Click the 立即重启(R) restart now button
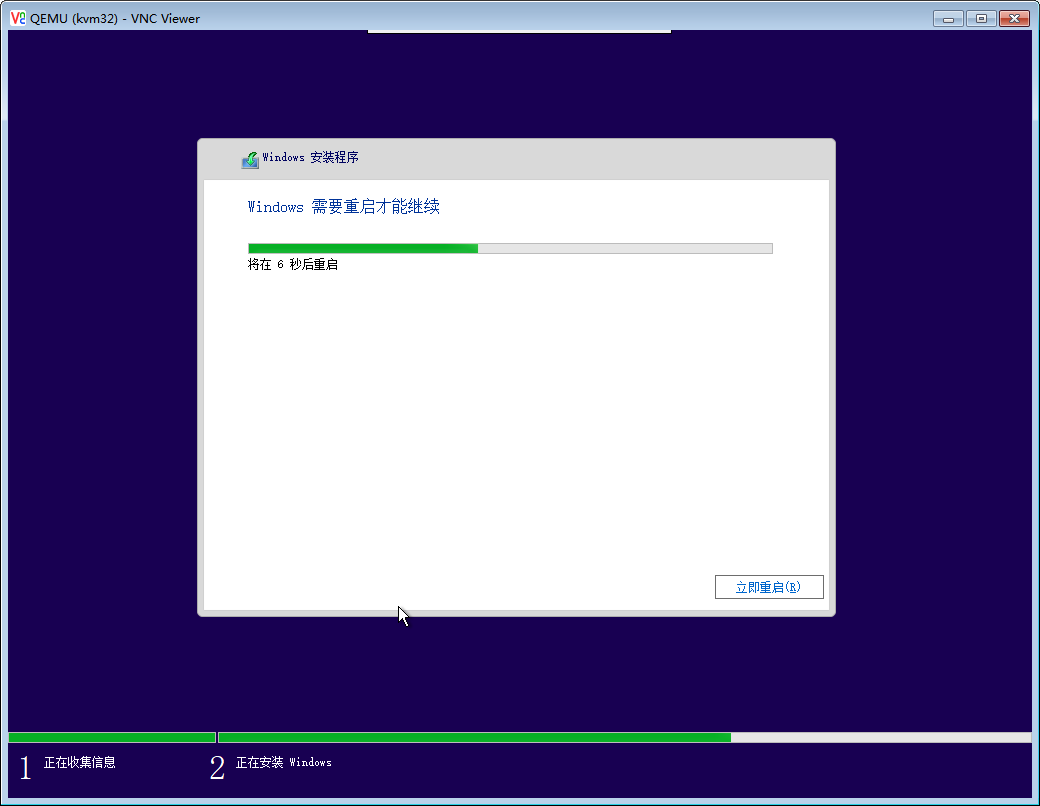Viewport: 1040px width, 806px height. (x=769, y=587)
